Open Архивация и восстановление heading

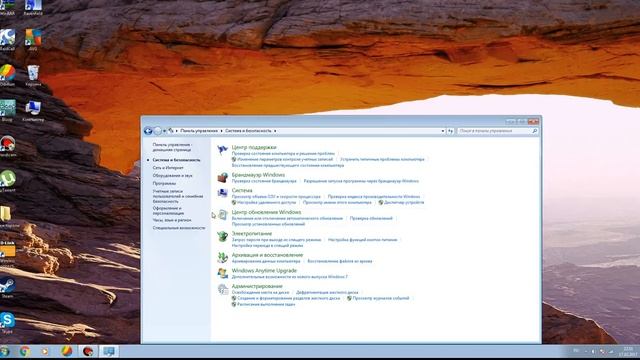click(x=267, y=255)
